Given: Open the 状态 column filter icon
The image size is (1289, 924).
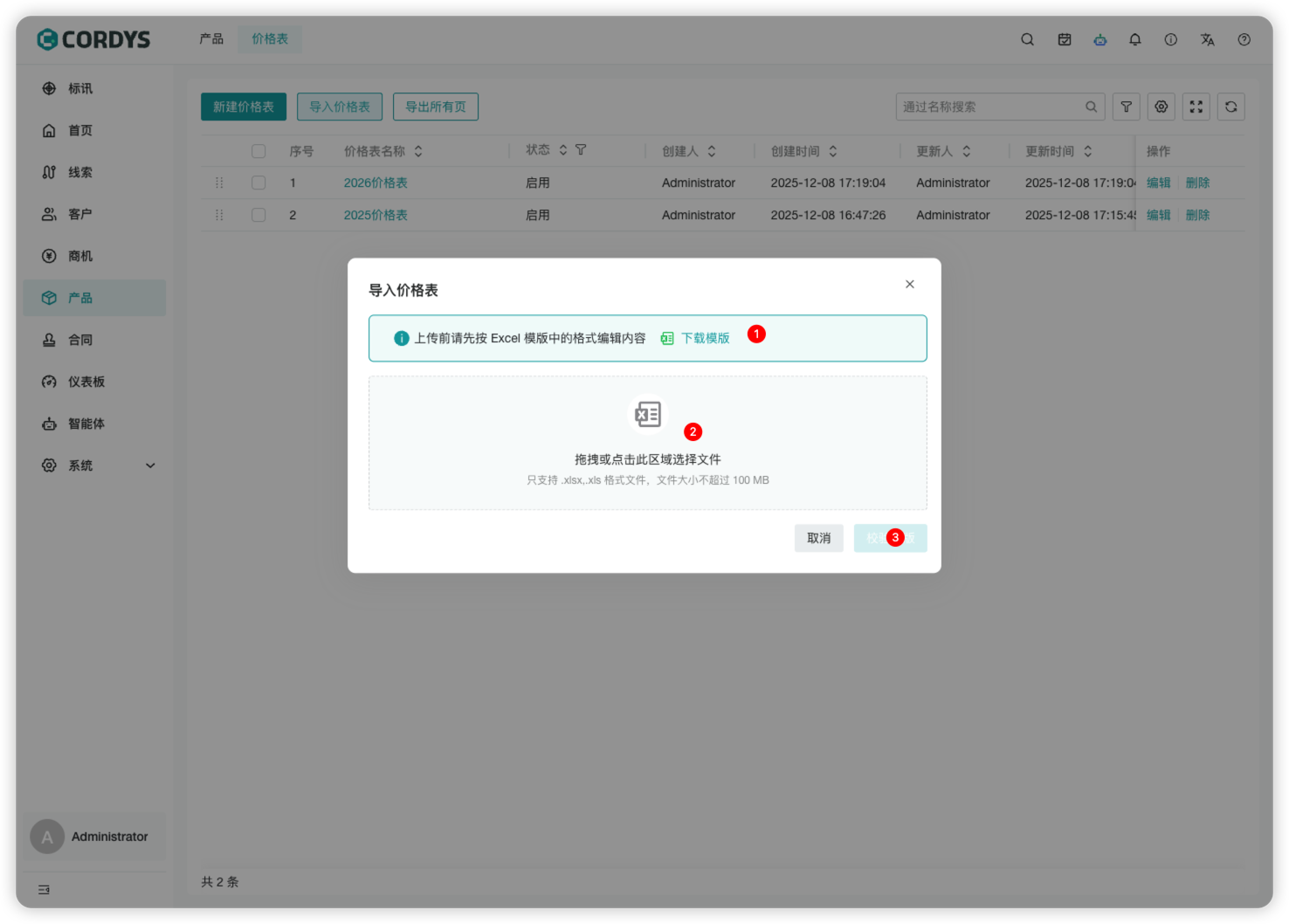Looking at the screenshot, I should point(581,150).
